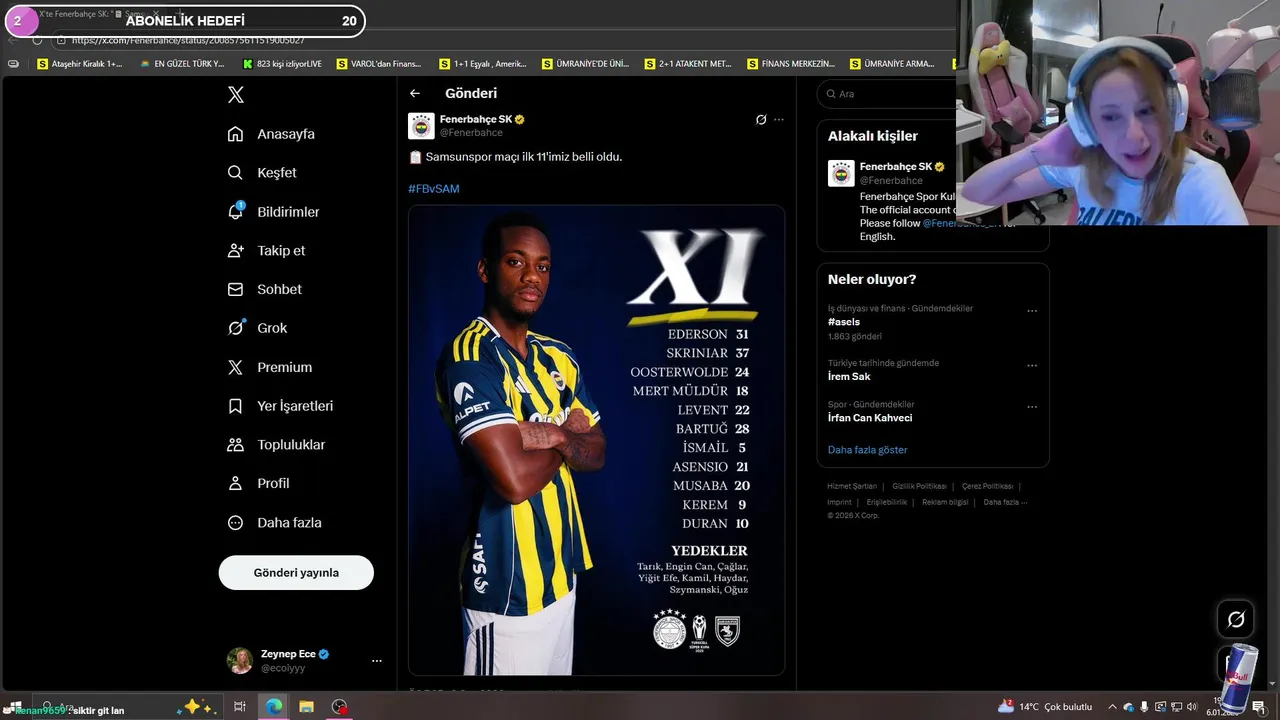Open the ÜMRANİYE'DE ÜNİ... bookmark
The image size is (1280, 720).
pyautogui.click(x=585, y=64)
